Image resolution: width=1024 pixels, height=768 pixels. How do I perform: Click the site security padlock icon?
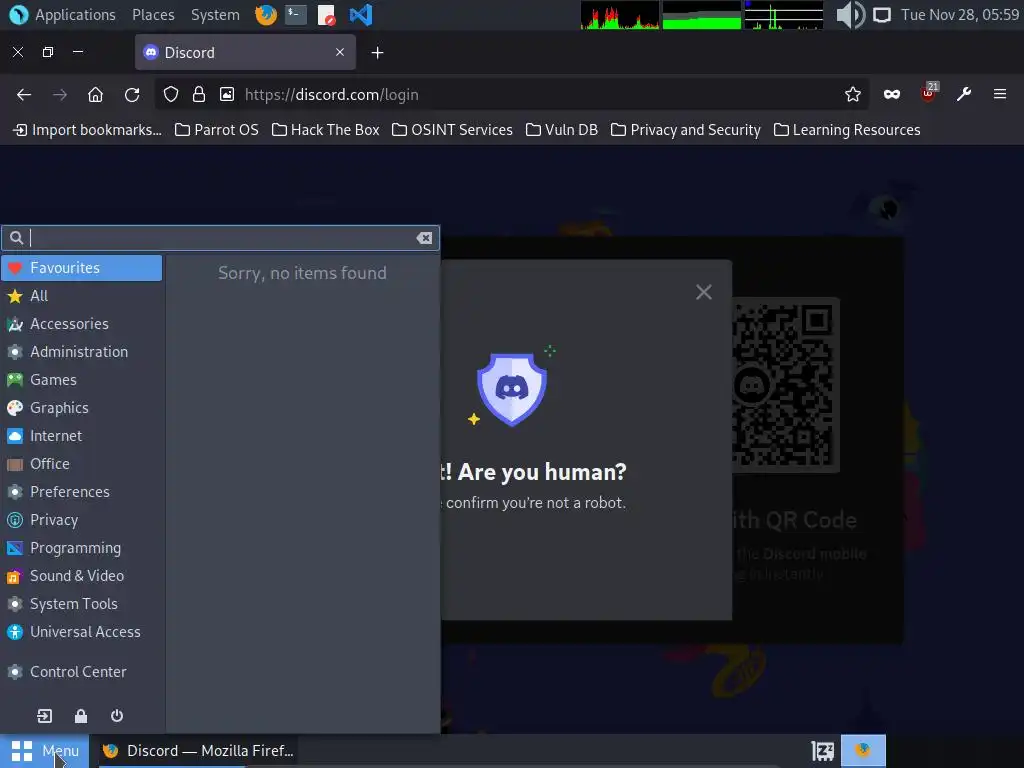click(199, 95)
